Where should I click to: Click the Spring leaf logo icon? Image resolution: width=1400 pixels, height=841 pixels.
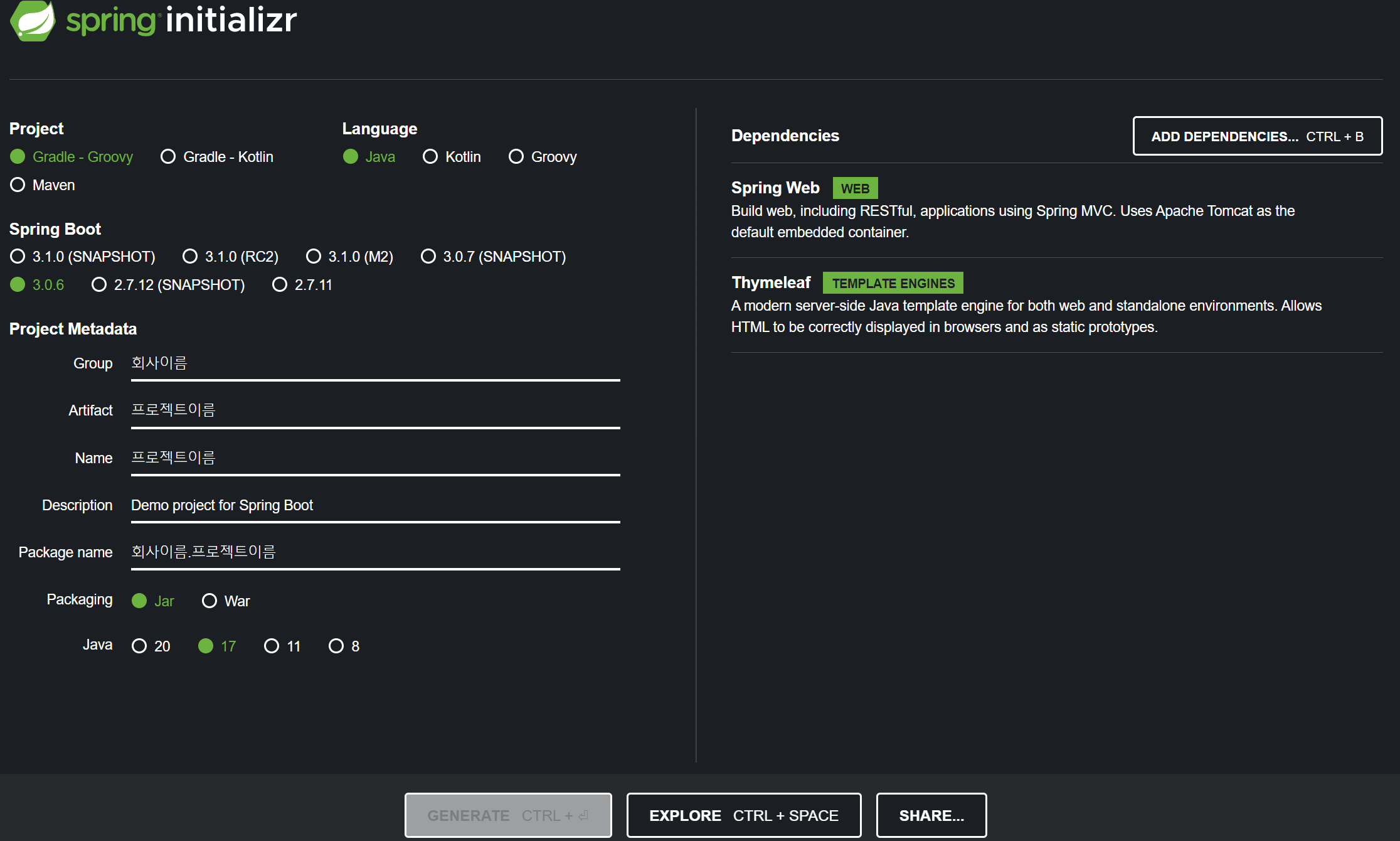33,20
